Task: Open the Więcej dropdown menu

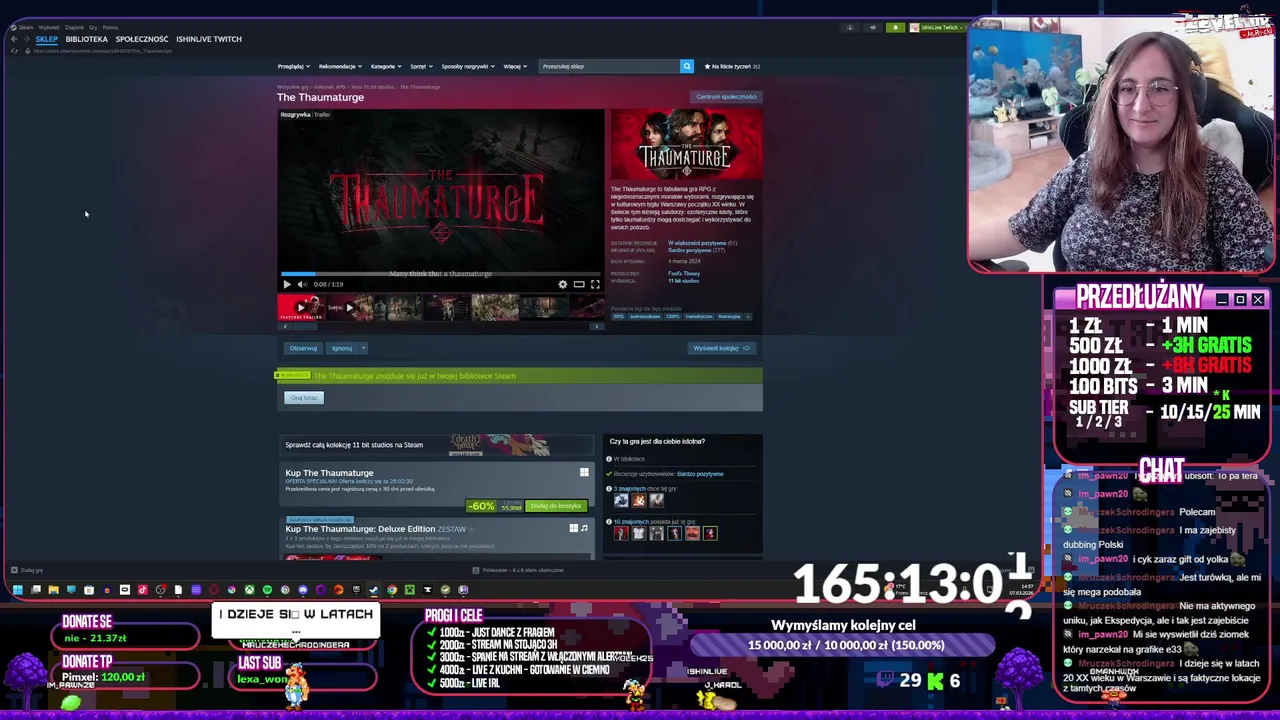Action: point(514,66)
